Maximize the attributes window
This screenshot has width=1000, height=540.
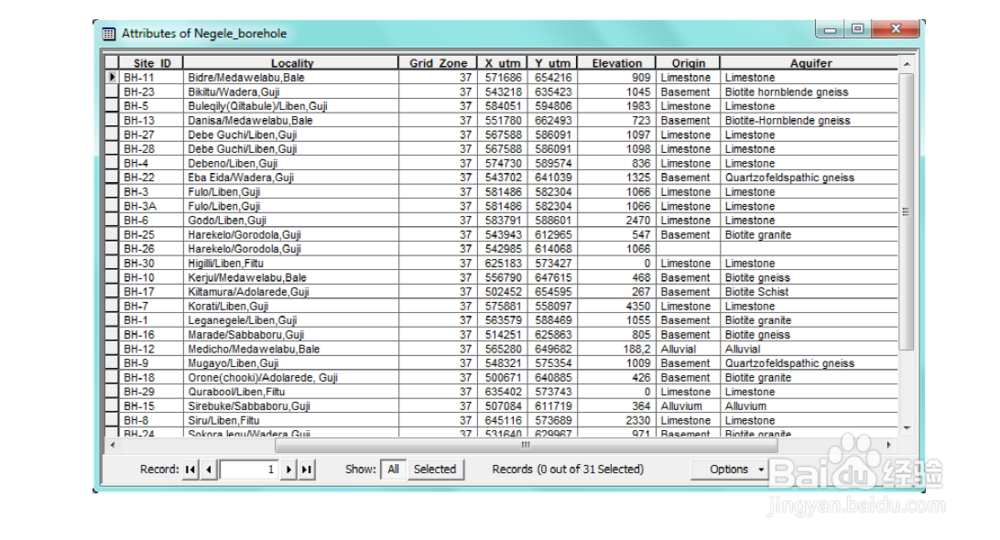point(858,29)
